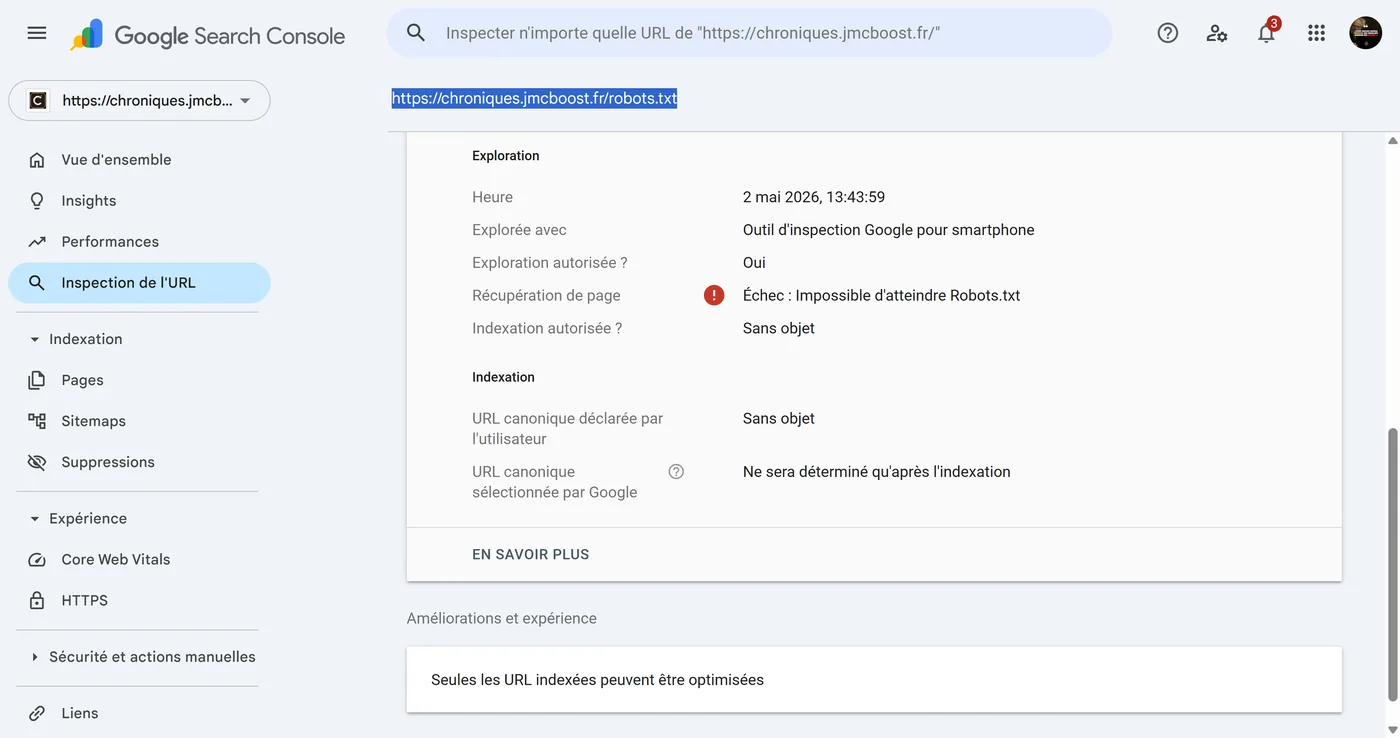Click the Liens link icon
The height and width of the screenshot is (738, 1400).
click(37, 714)
